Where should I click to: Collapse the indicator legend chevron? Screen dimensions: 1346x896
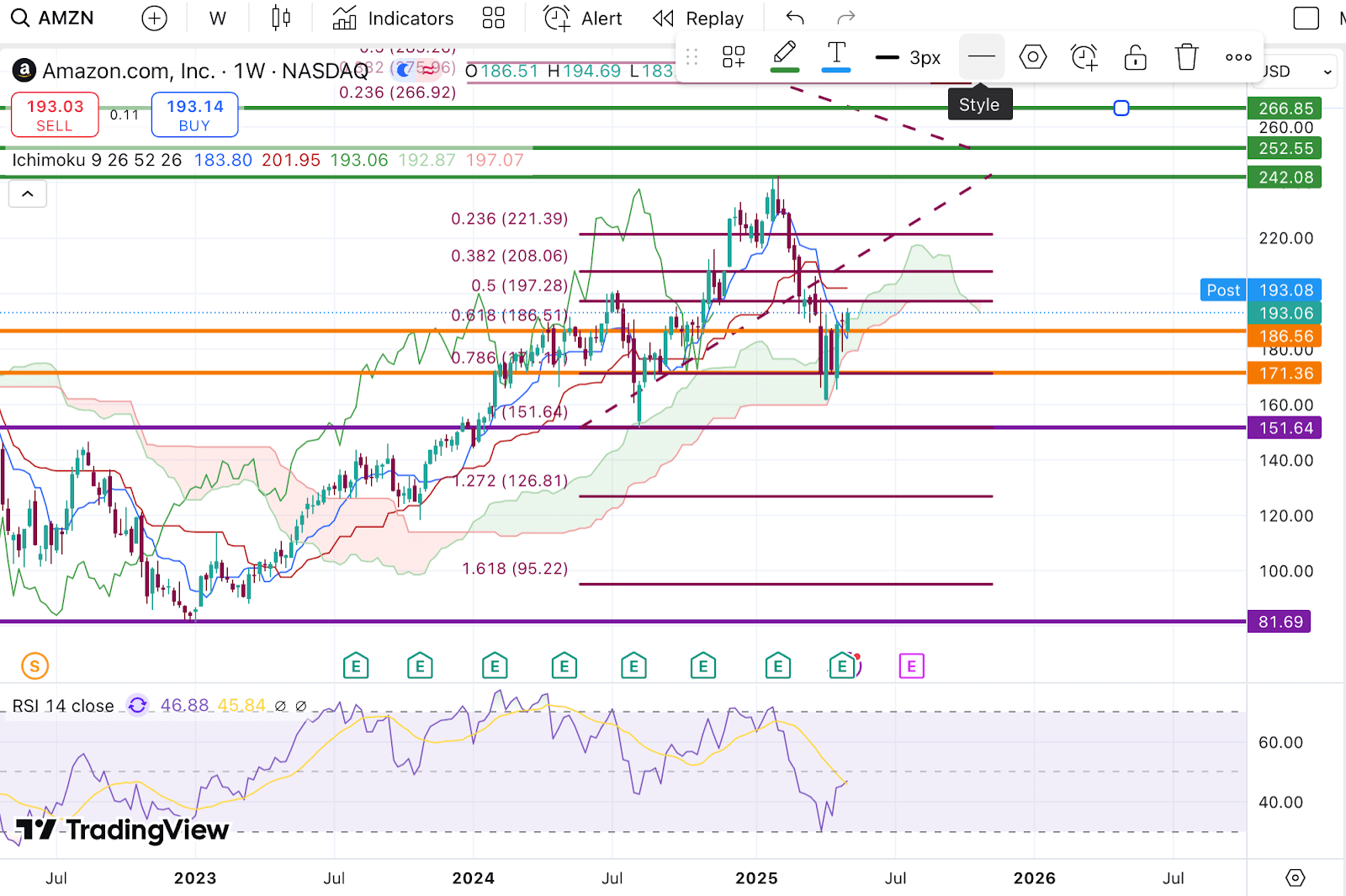(x=28, y=194)
